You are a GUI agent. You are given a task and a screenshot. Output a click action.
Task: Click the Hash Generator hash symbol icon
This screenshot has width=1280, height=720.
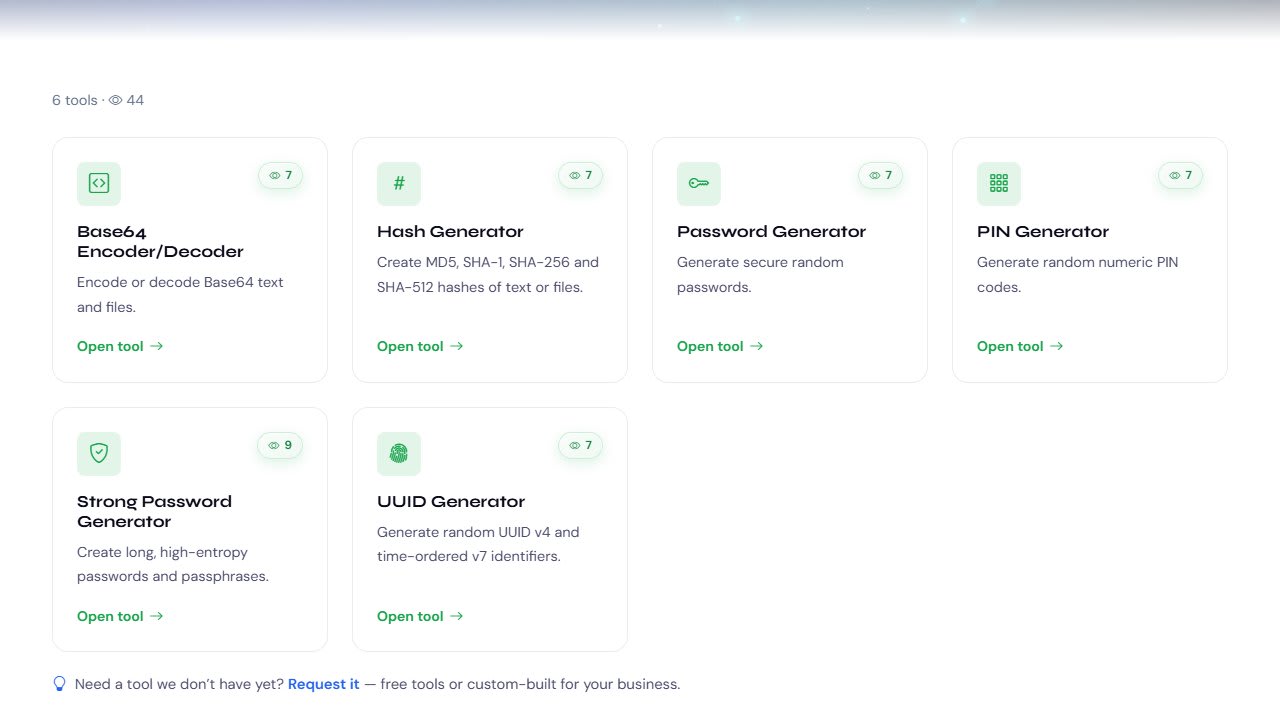(x=399, y=183)
